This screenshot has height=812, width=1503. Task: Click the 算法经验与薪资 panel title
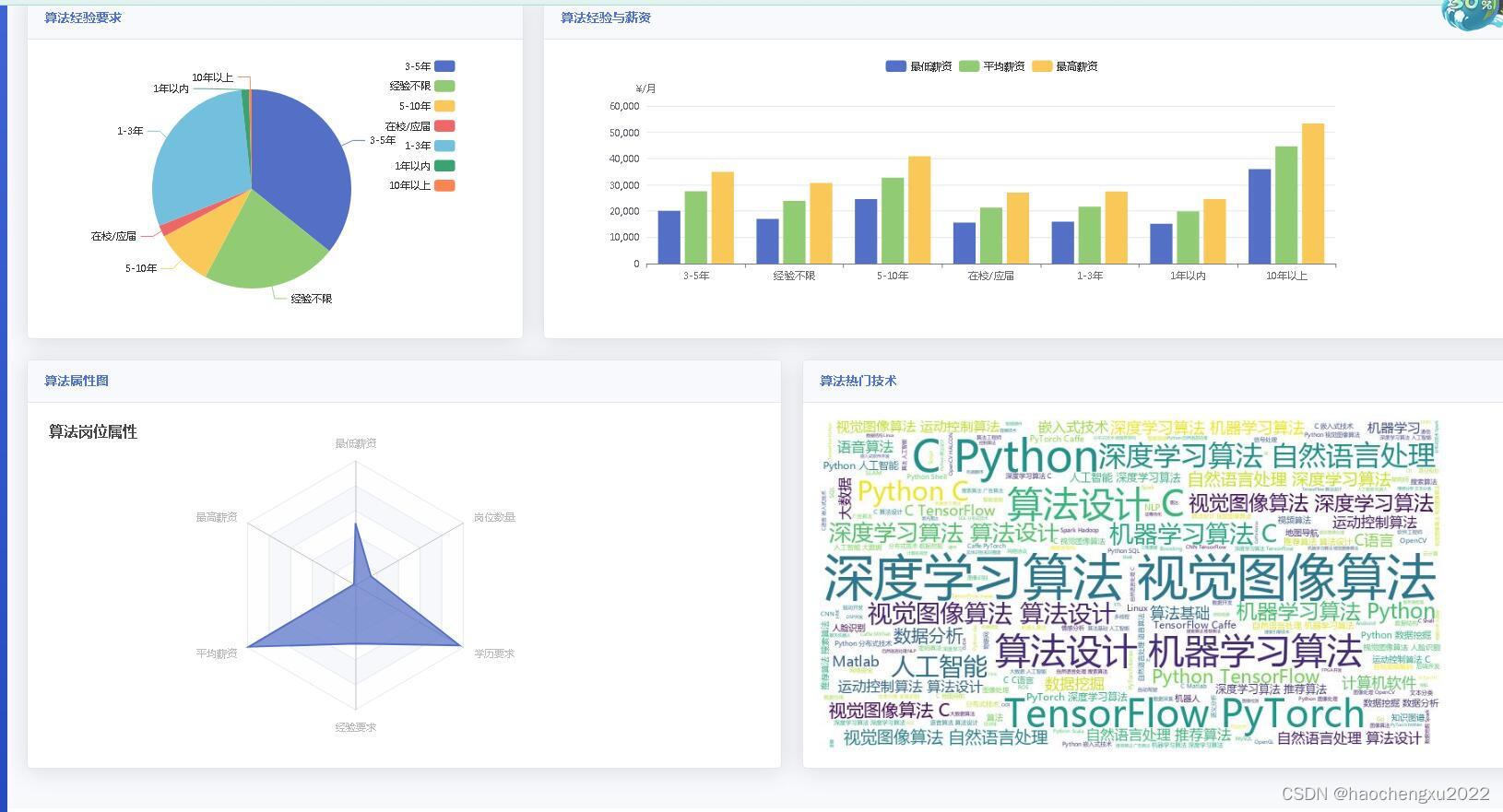coord(606,18)
